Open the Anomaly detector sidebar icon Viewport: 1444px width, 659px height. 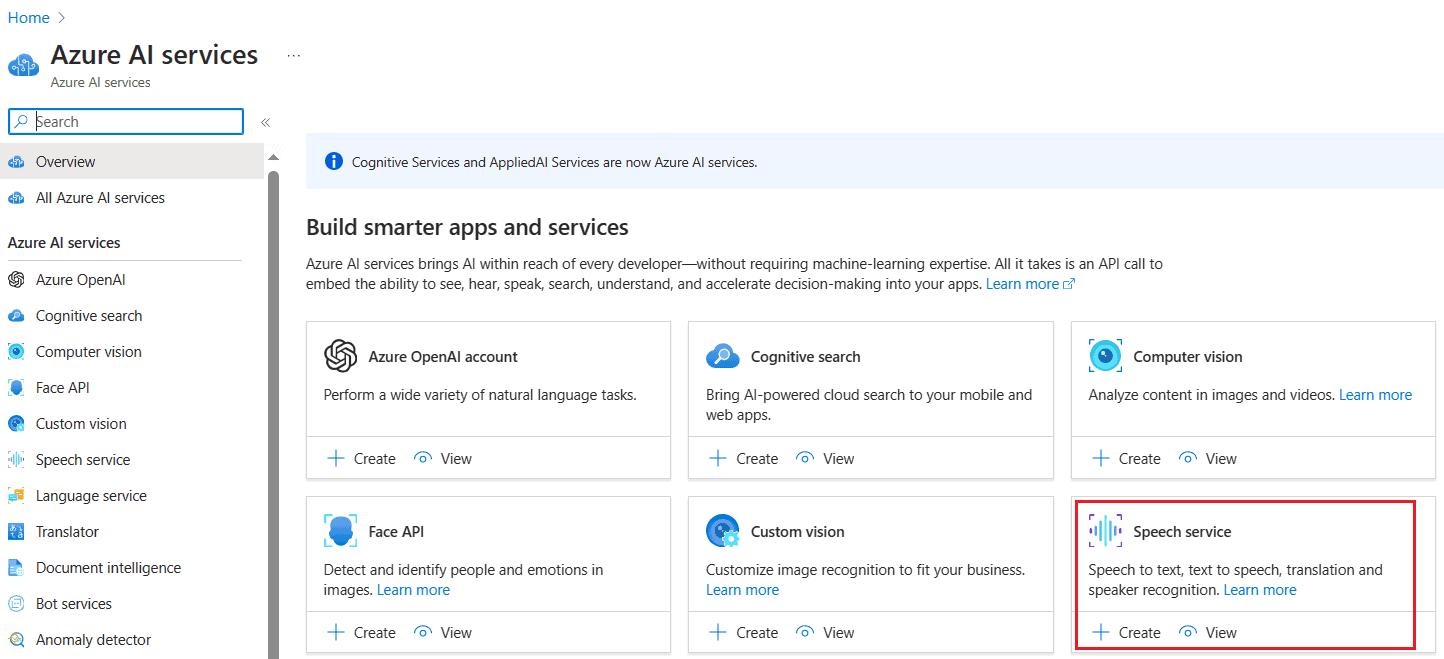[x=16, y=640]
